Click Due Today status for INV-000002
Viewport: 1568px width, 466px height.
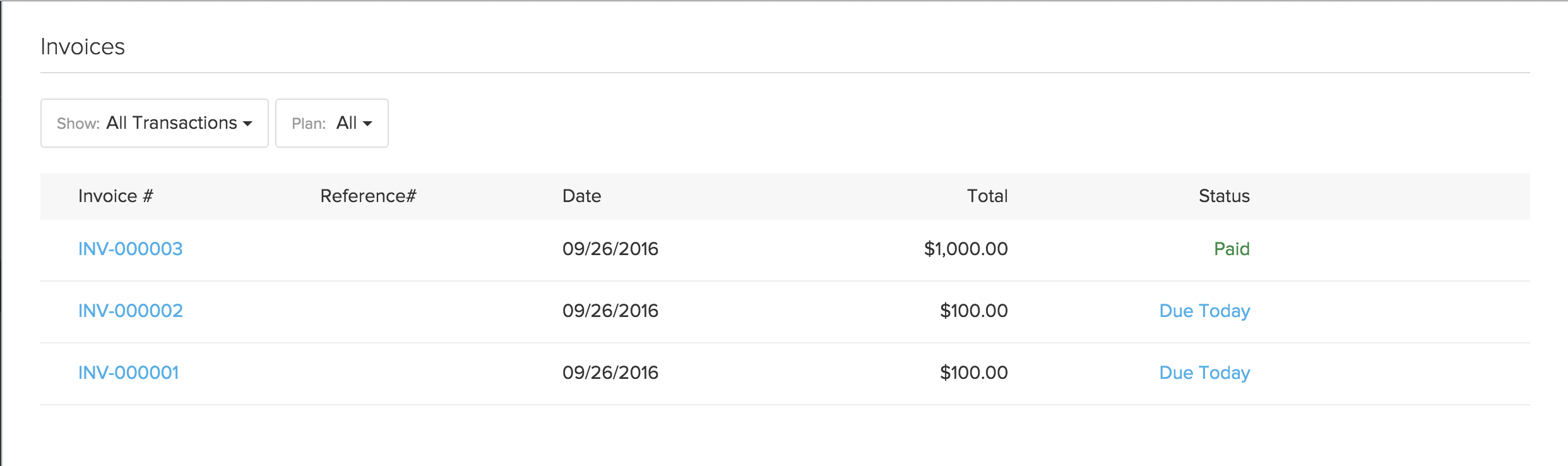point(1204,311)
